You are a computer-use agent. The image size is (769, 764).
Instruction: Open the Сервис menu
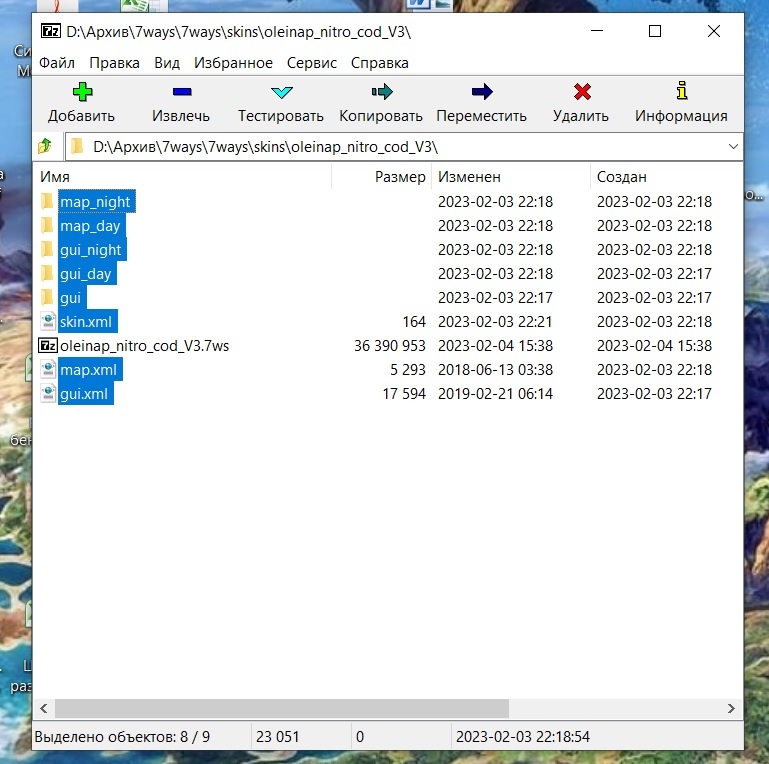click(312, 63)
